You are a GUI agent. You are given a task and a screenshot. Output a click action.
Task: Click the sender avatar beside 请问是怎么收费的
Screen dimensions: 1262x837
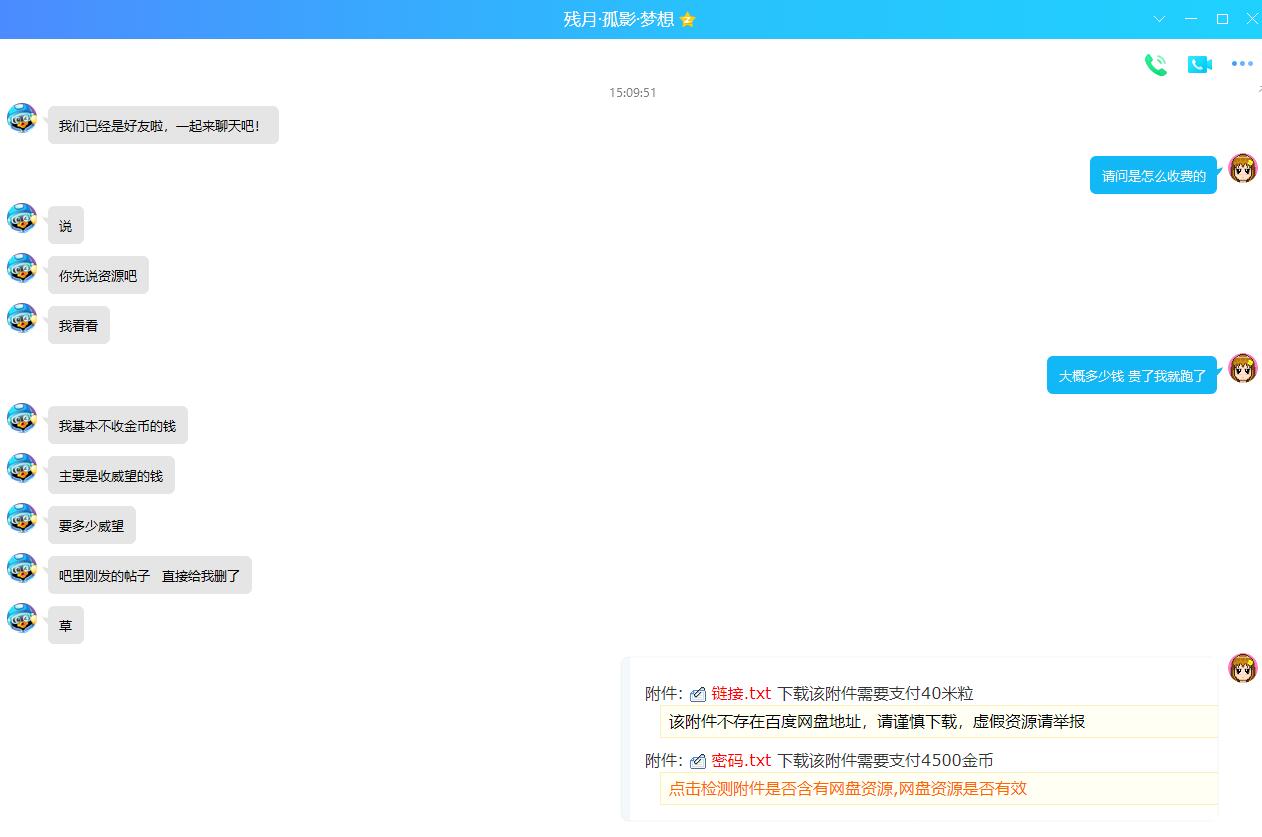(1242, 168)
